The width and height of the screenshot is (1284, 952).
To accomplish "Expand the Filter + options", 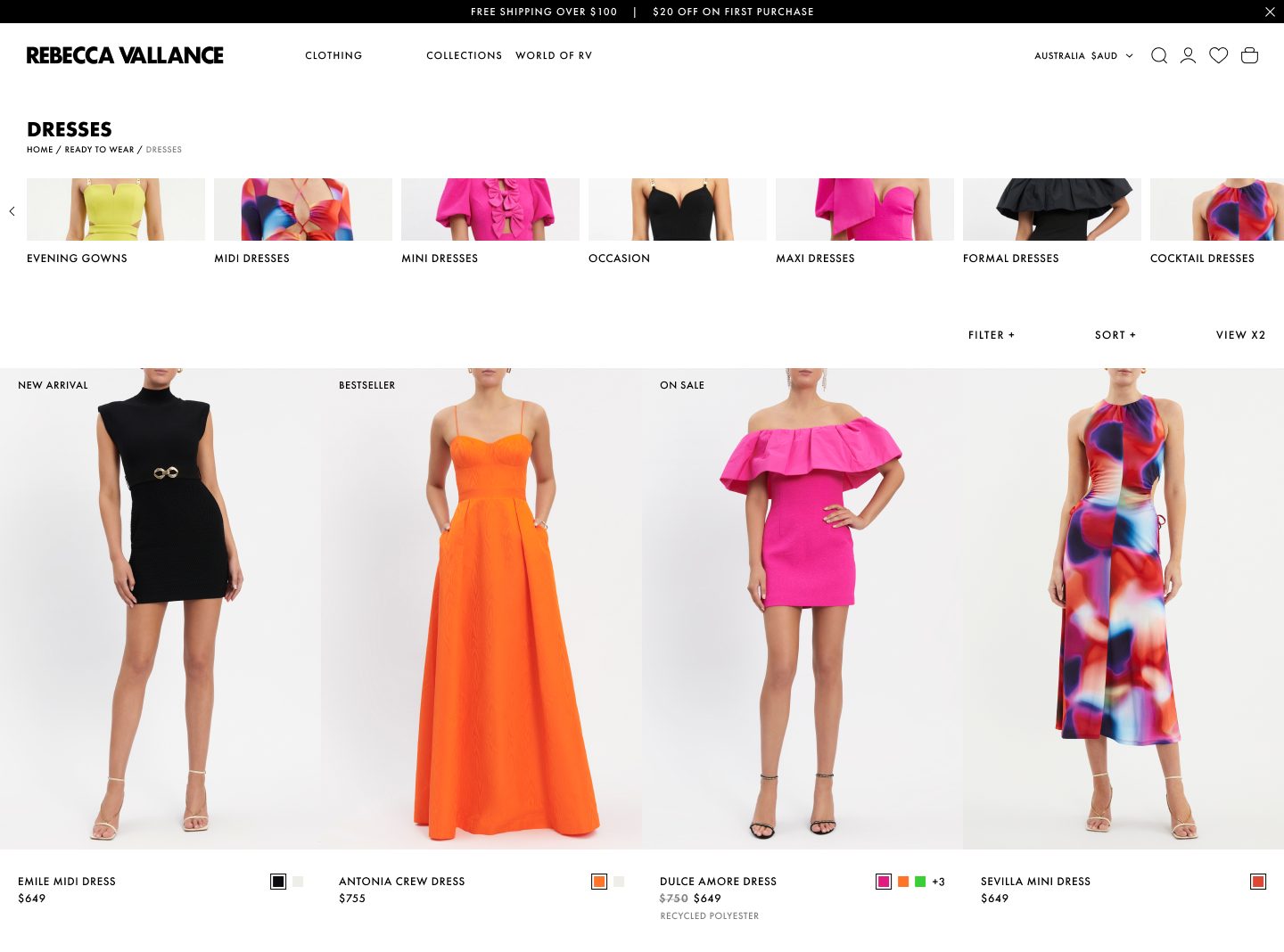I will (991, 335).
